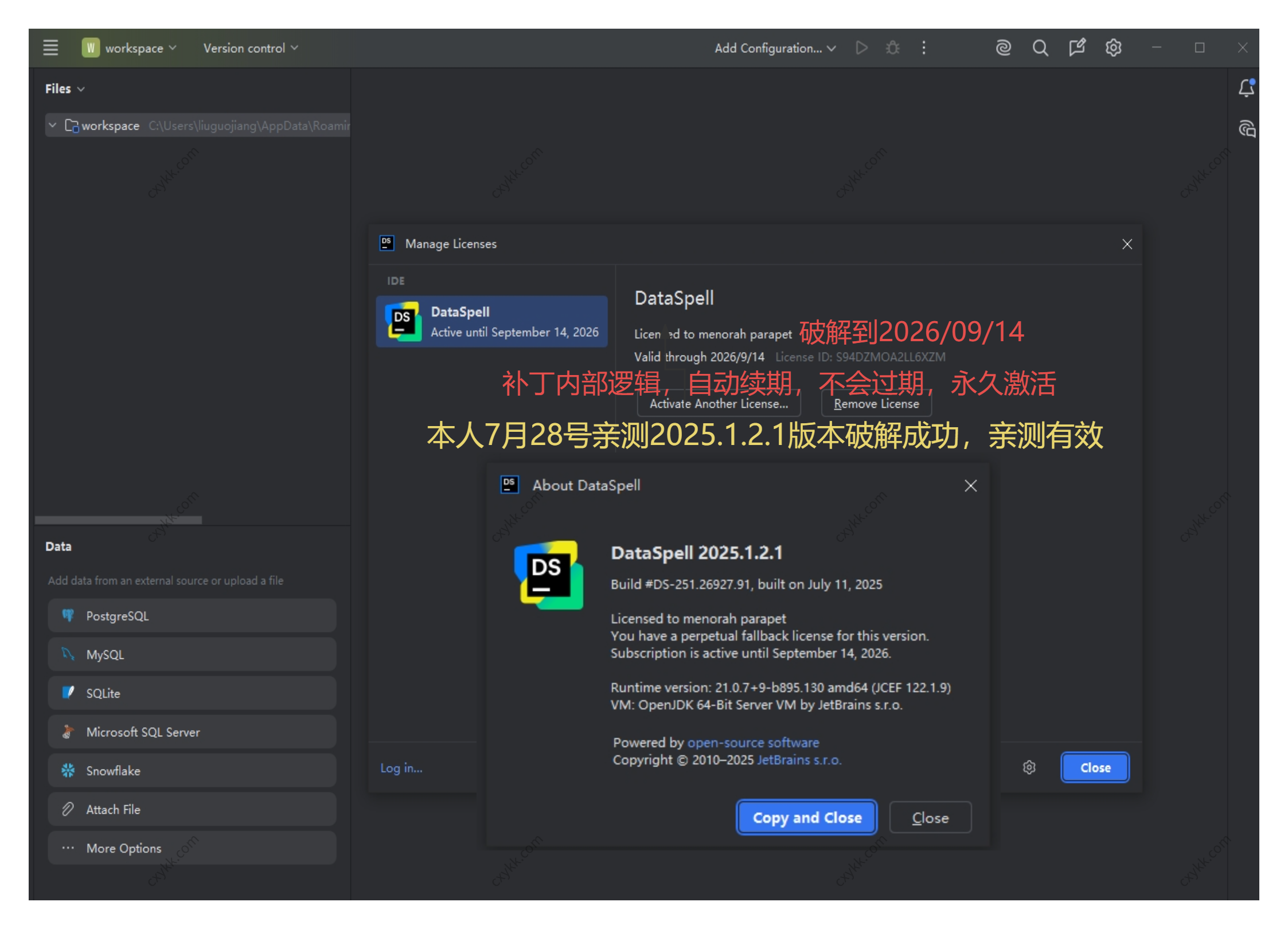
Task: Click Log in link
Action: pos(401,768)
